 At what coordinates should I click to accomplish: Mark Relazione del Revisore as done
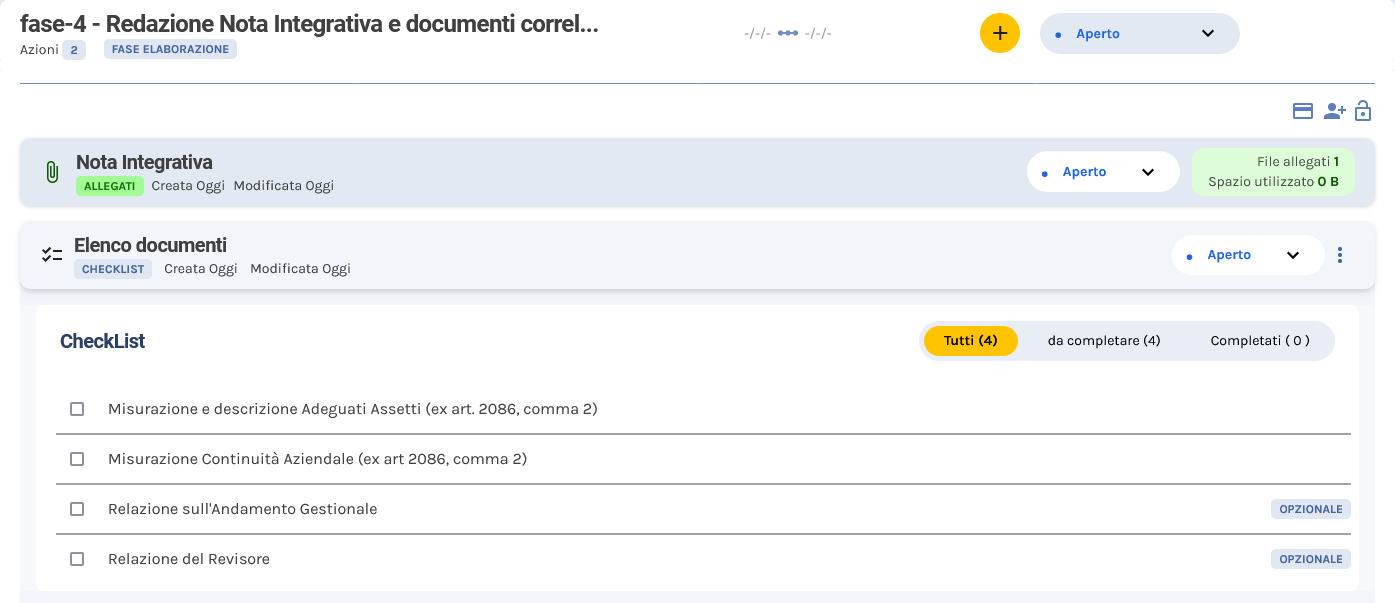(77, 559)
